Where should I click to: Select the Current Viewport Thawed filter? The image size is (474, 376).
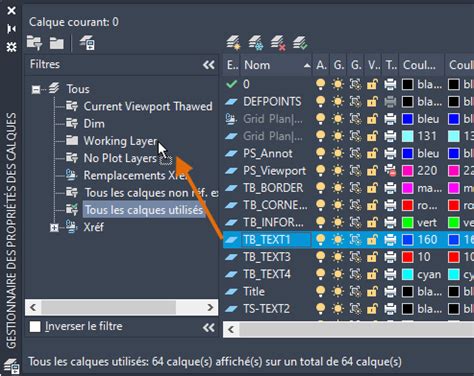pos(148,106)
